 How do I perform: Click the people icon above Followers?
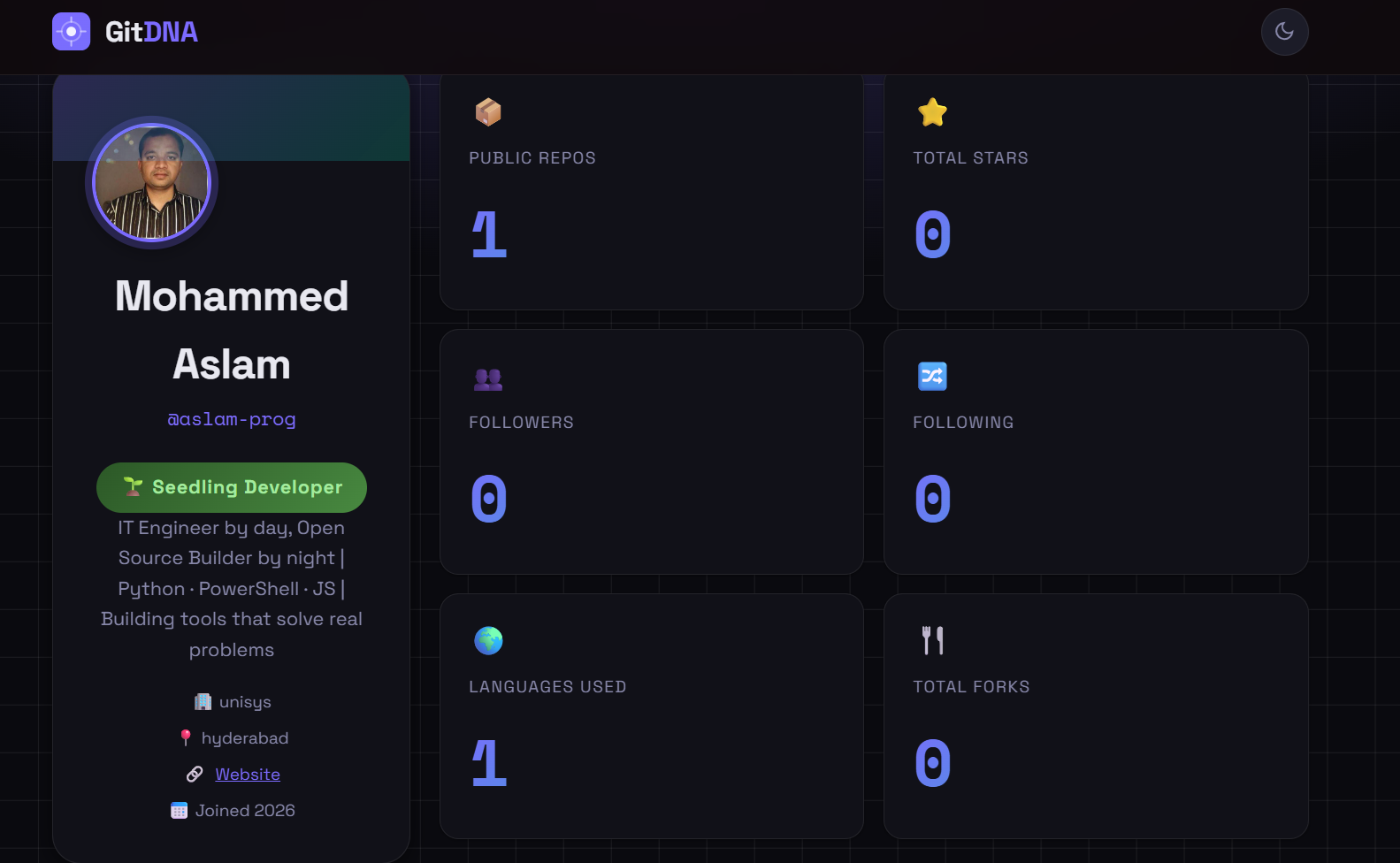(488, 378)
